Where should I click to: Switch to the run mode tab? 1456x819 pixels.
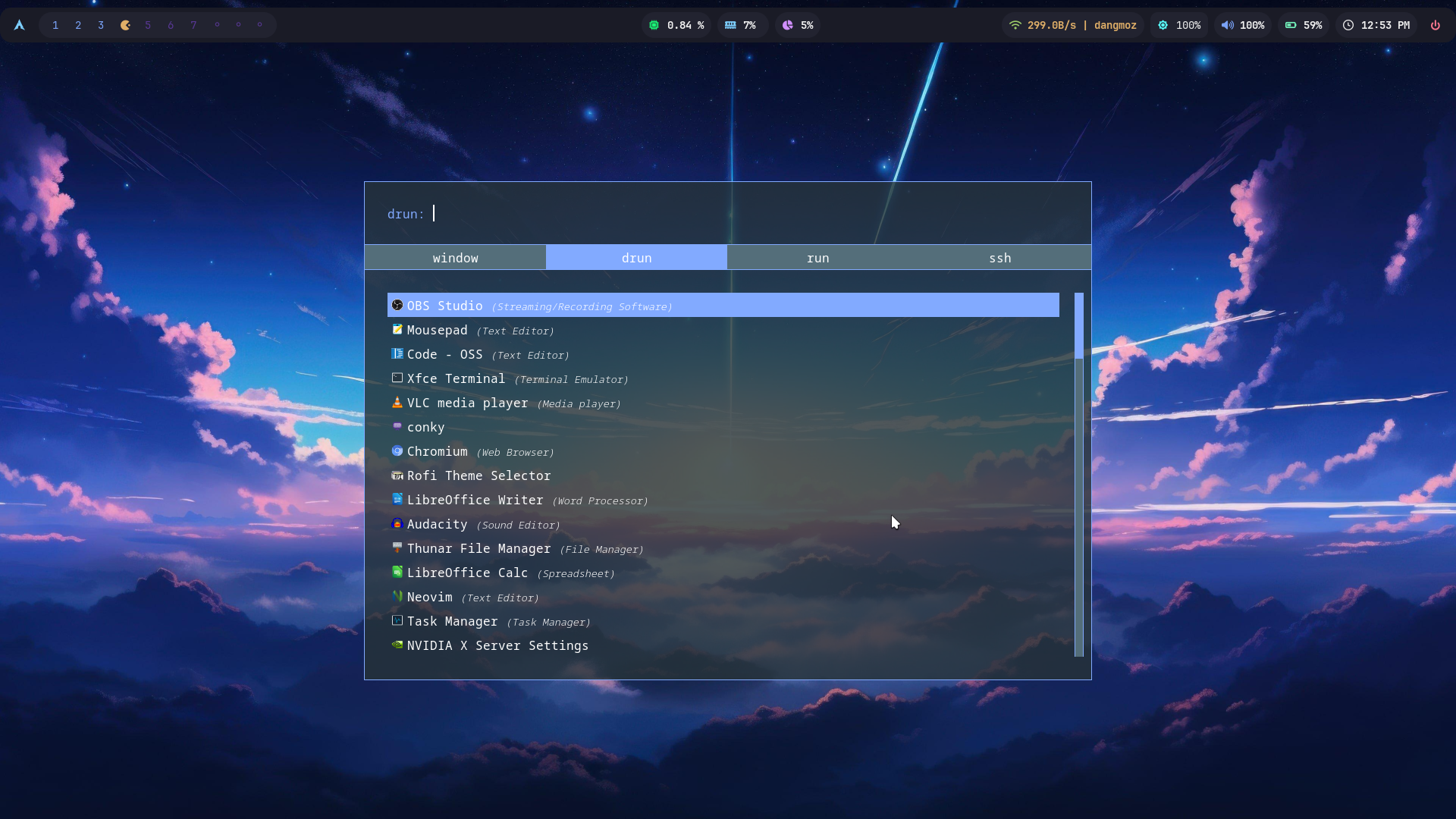[817, 258]
